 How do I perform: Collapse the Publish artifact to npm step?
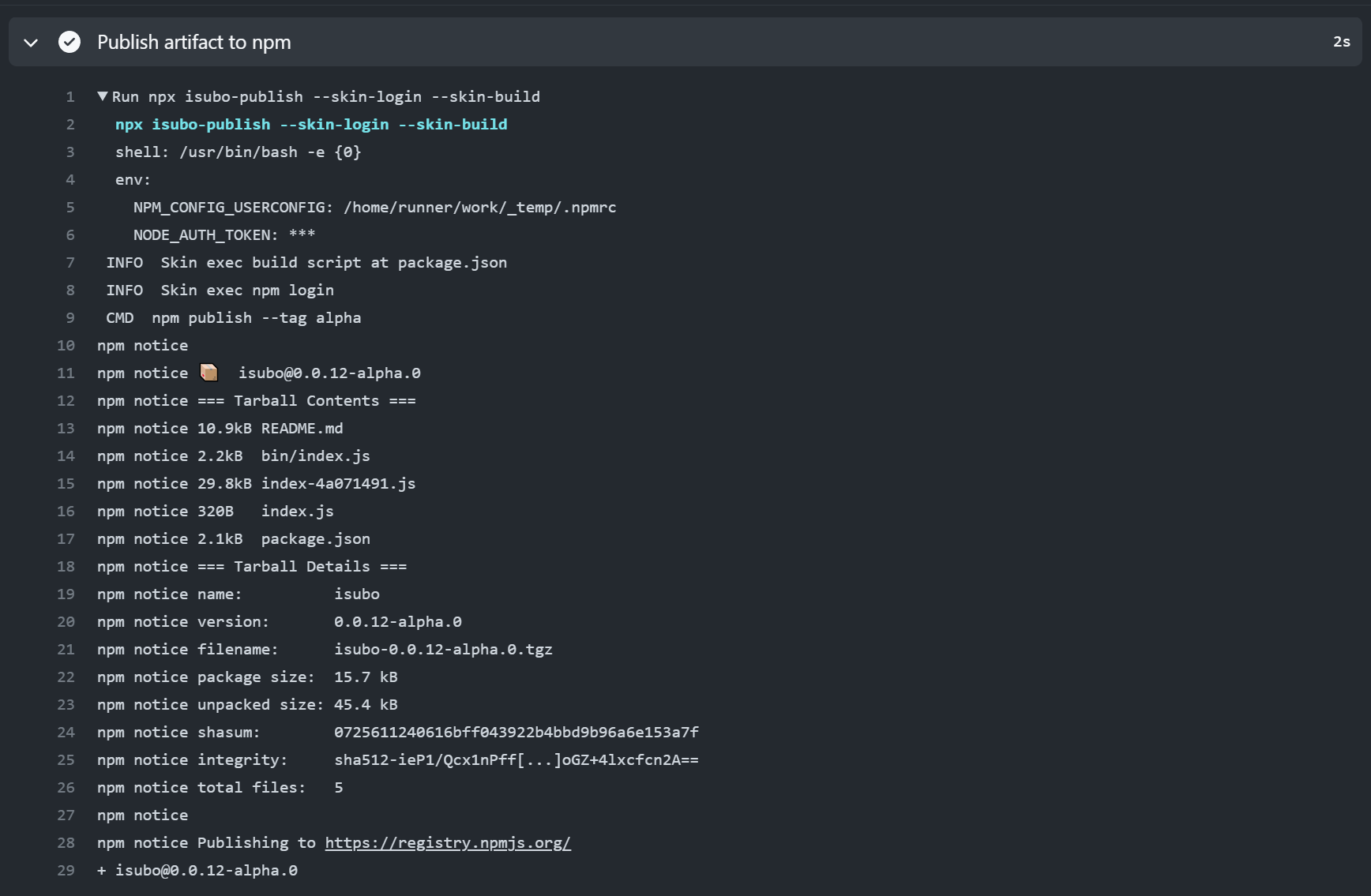29,42
